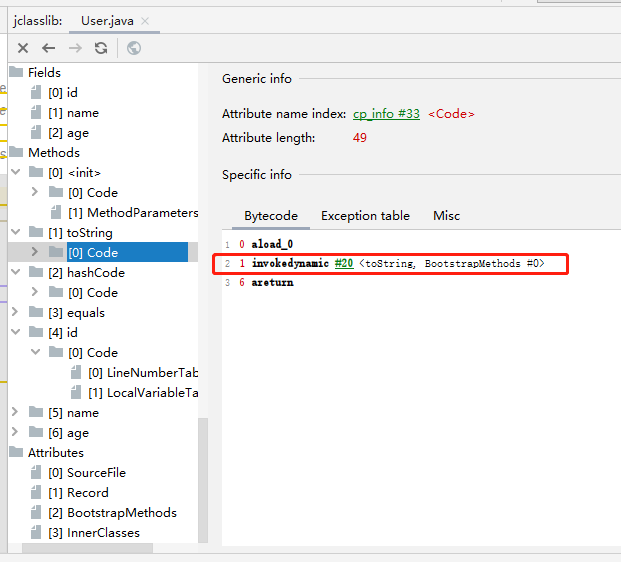
Task: Select the [1] MethodParameters attribute
Action: click(133, 213)
